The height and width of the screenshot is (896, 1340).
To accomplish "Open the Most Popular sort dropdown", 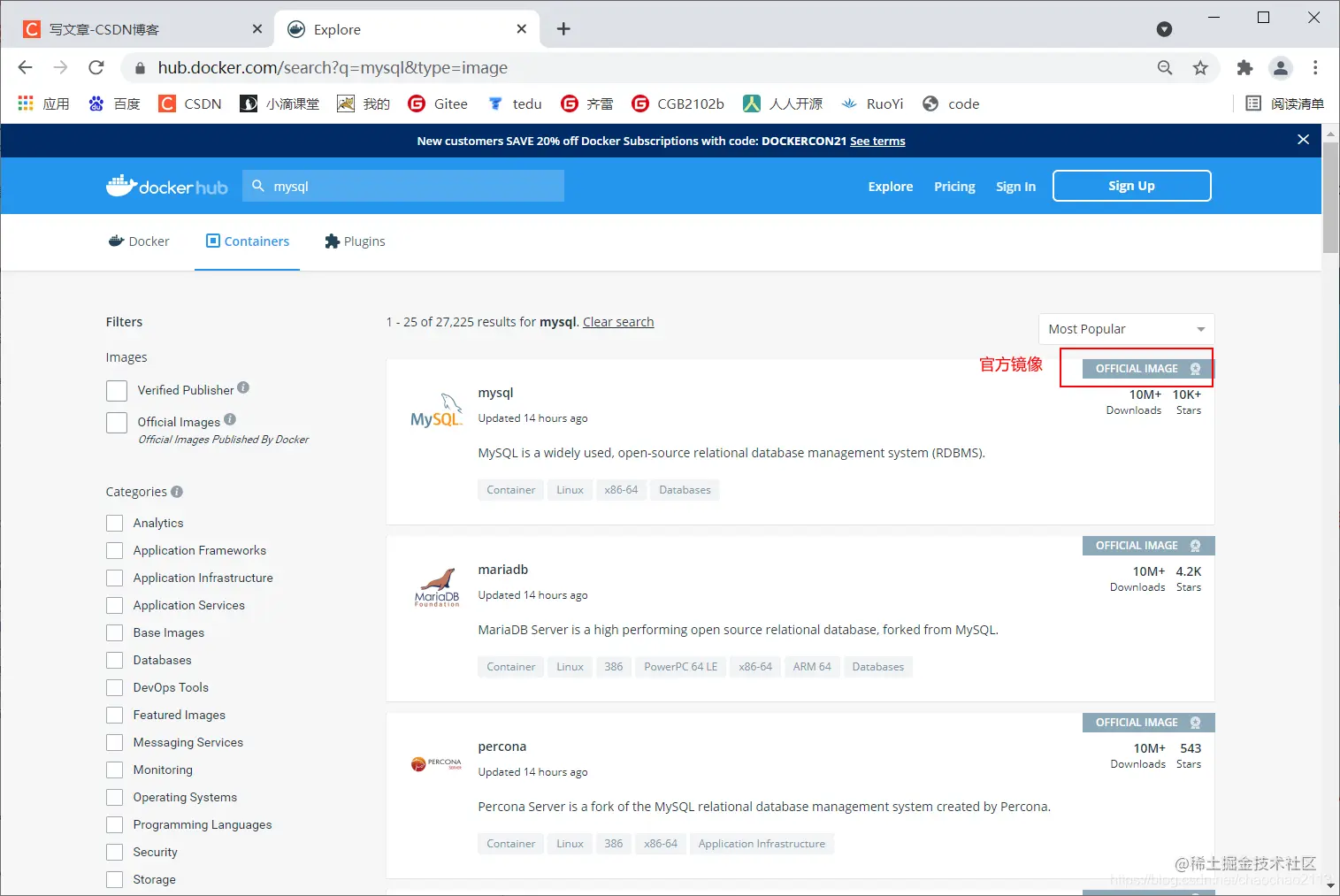I will coord(1126,329).
